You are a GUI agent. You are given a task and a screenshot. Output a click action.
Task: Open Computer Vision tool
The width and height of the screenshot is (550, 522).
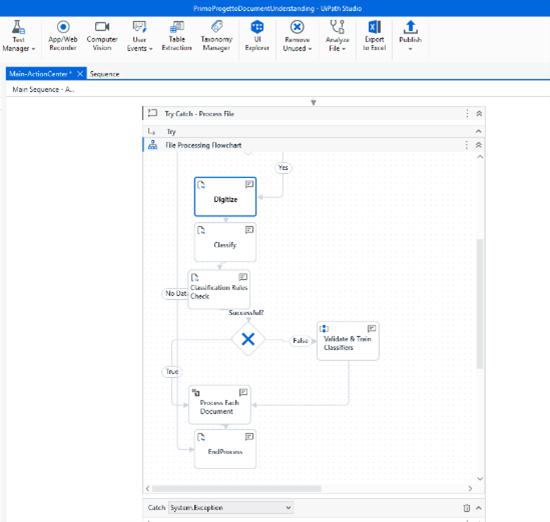pos(102,36)
